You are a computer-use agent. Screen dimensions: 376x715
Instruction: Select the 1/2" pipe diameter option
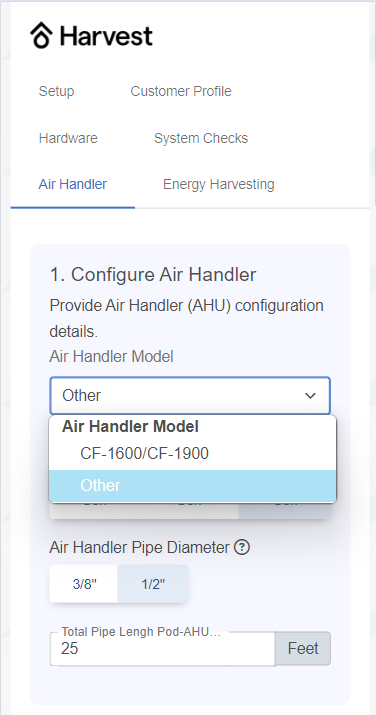tap(153, 584)
